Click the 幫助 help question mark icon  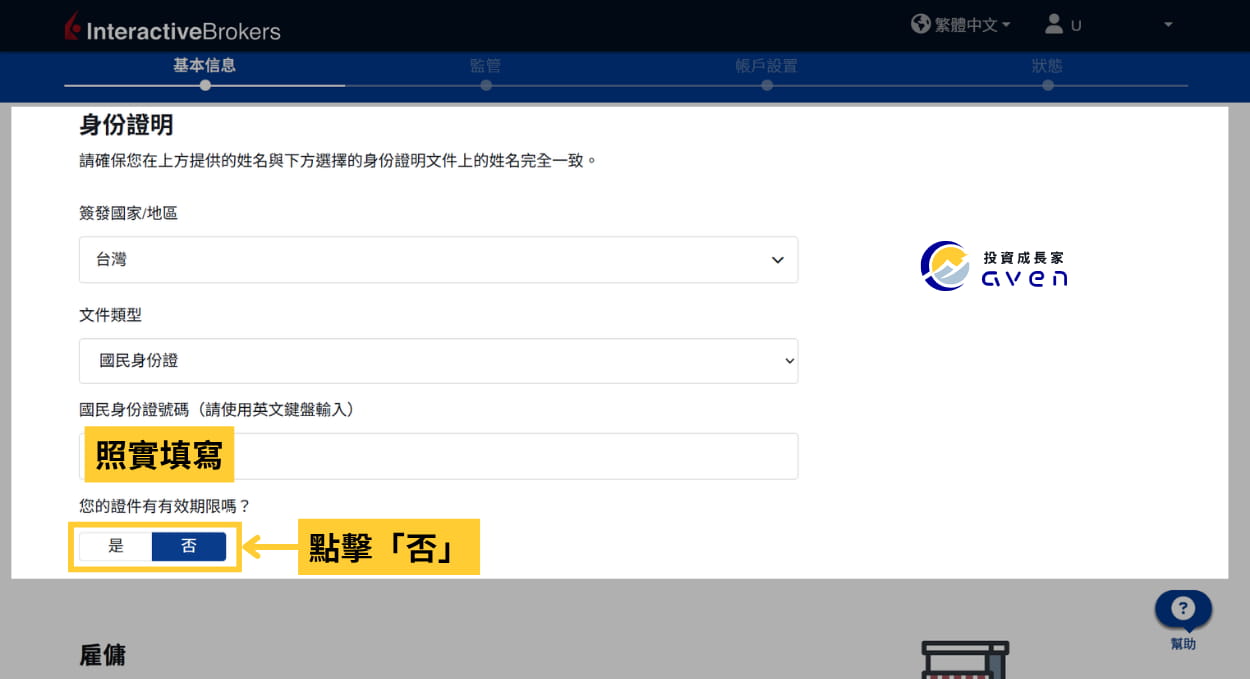pos(1183,609)
